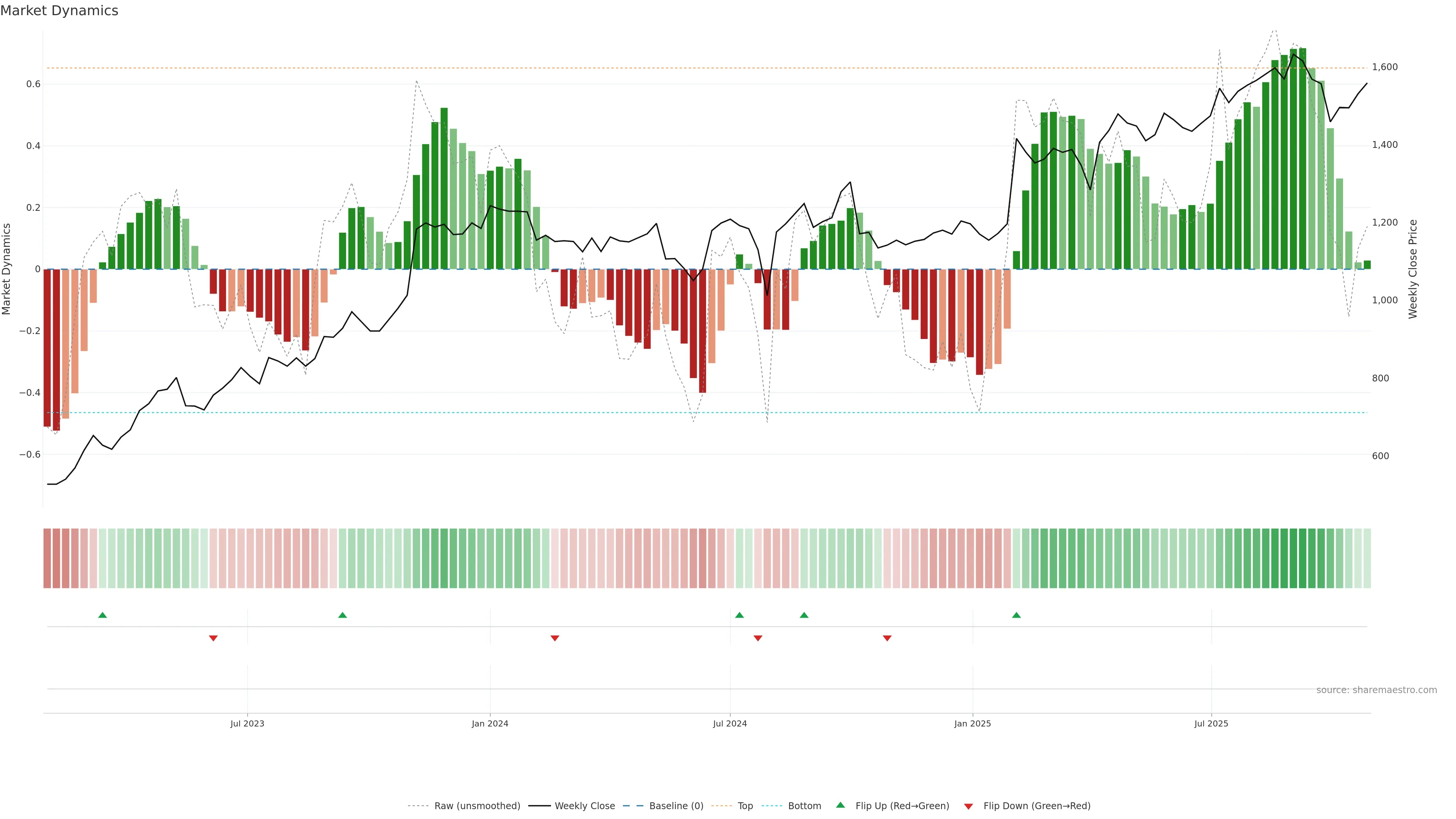This screenshot has height=819, width=1456.
Task: Toggle the Weekly Close legend entry
Action: pos(584,806)
